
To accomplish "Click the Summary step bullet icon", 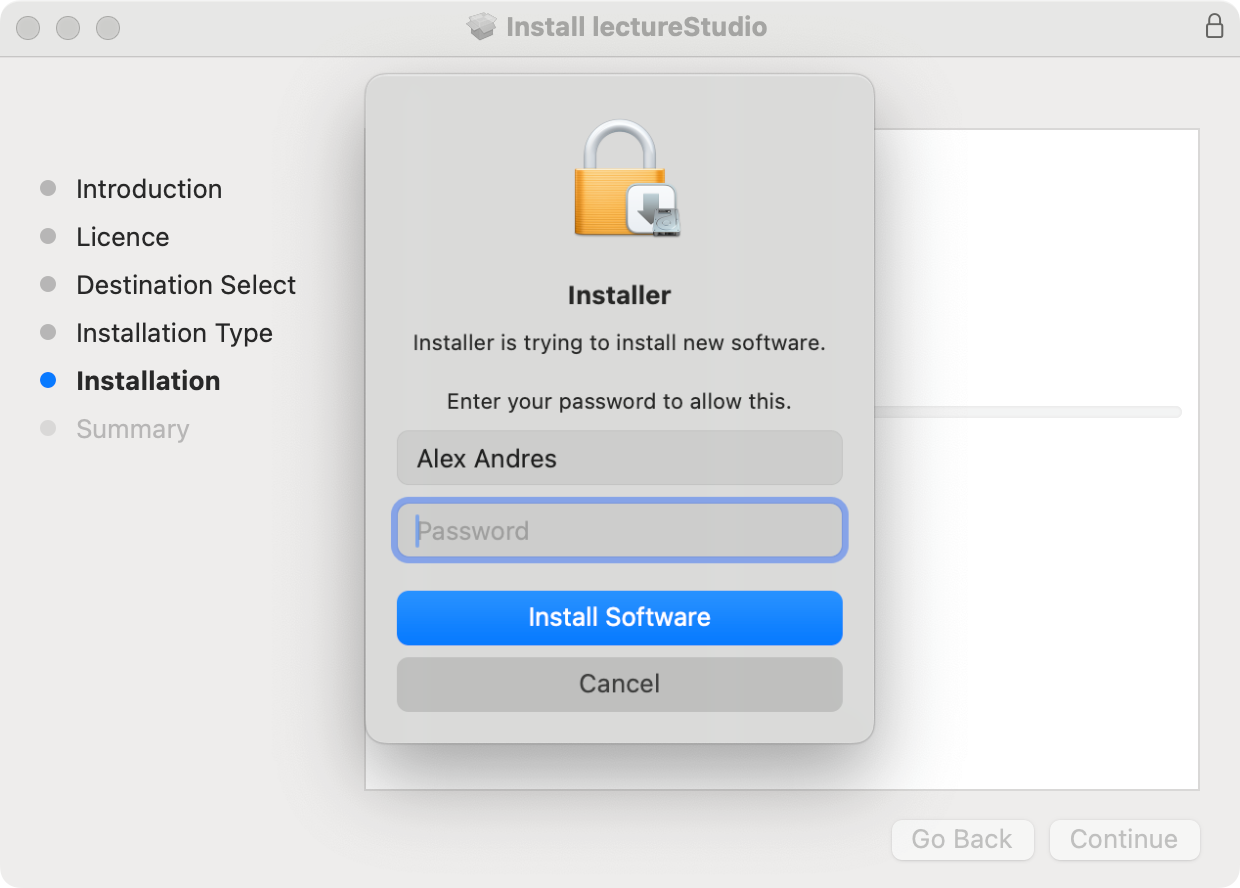I will [x=48, y=428].
